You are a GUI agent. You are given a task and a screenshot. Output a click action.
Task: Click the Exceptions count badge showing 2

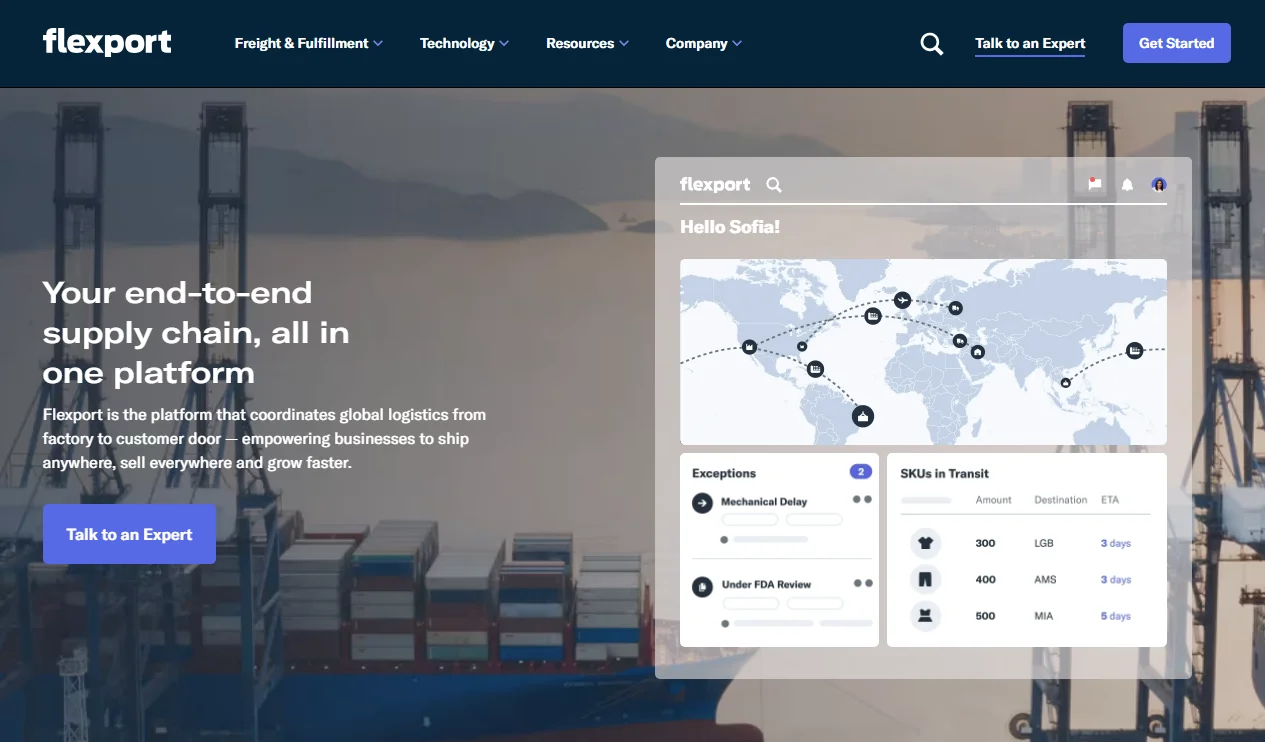click(860, 472)
